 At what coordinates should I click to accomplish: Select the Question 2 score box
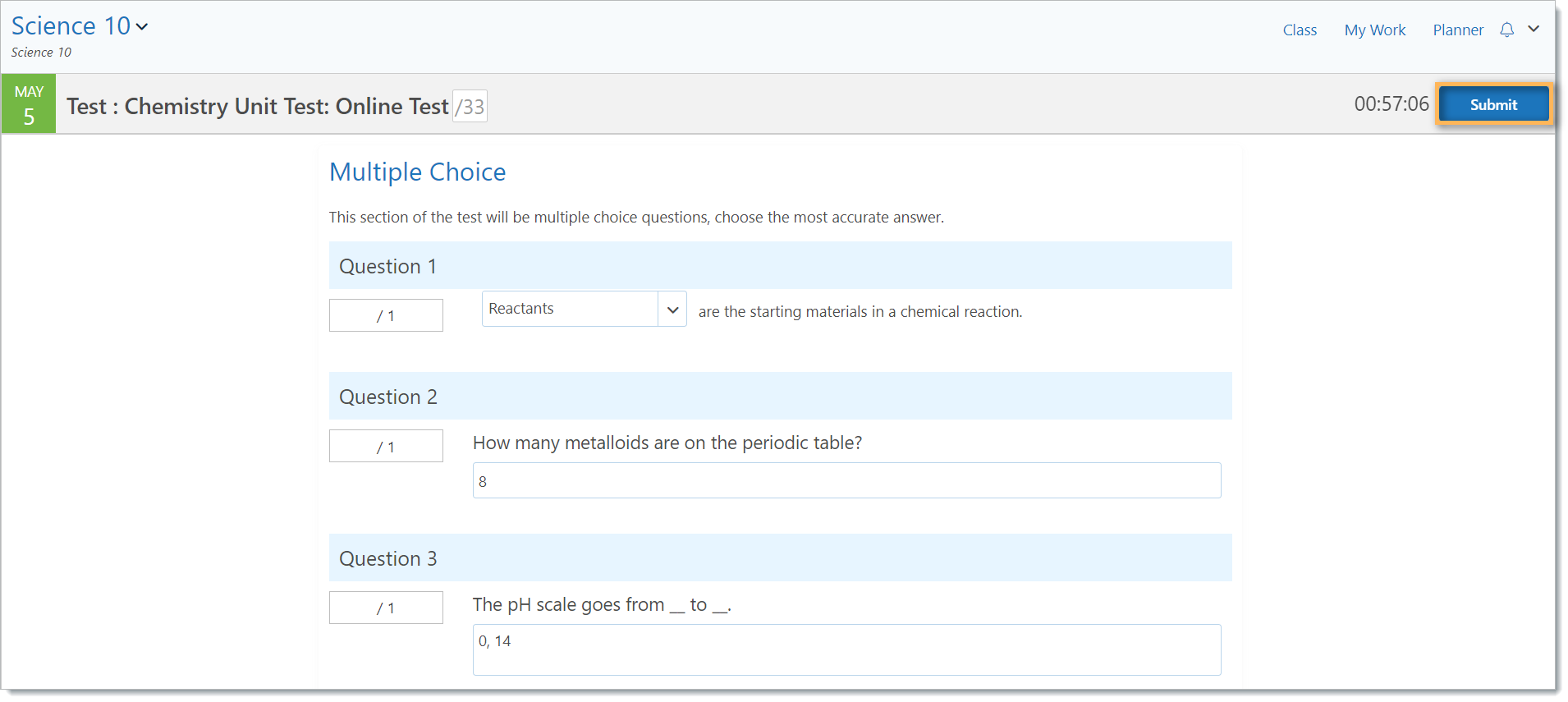click(x=386, y=446)
